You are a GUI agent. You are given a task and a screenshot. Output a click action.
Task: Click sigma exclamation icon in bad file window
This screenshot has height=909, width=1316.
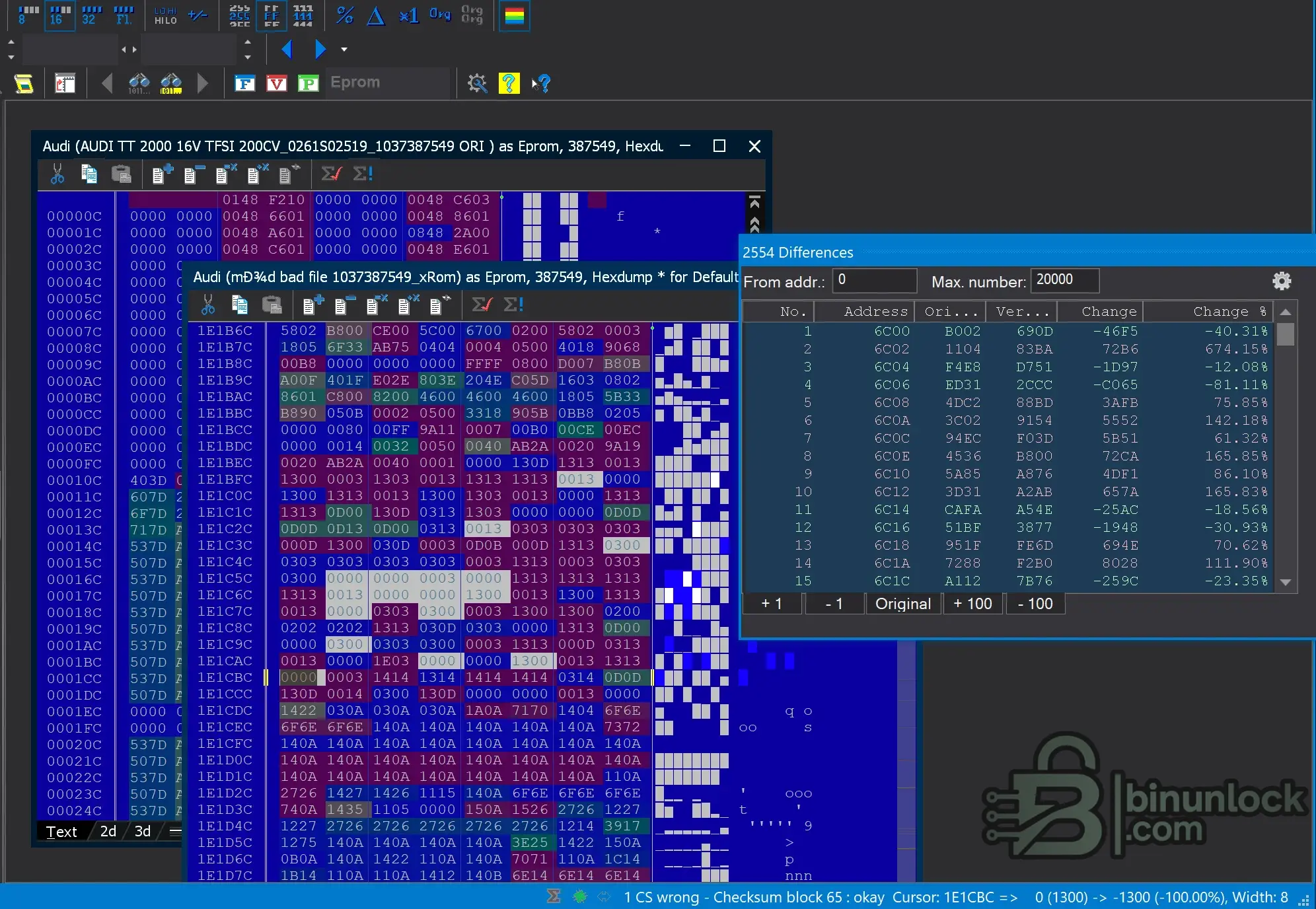(513, 305)
